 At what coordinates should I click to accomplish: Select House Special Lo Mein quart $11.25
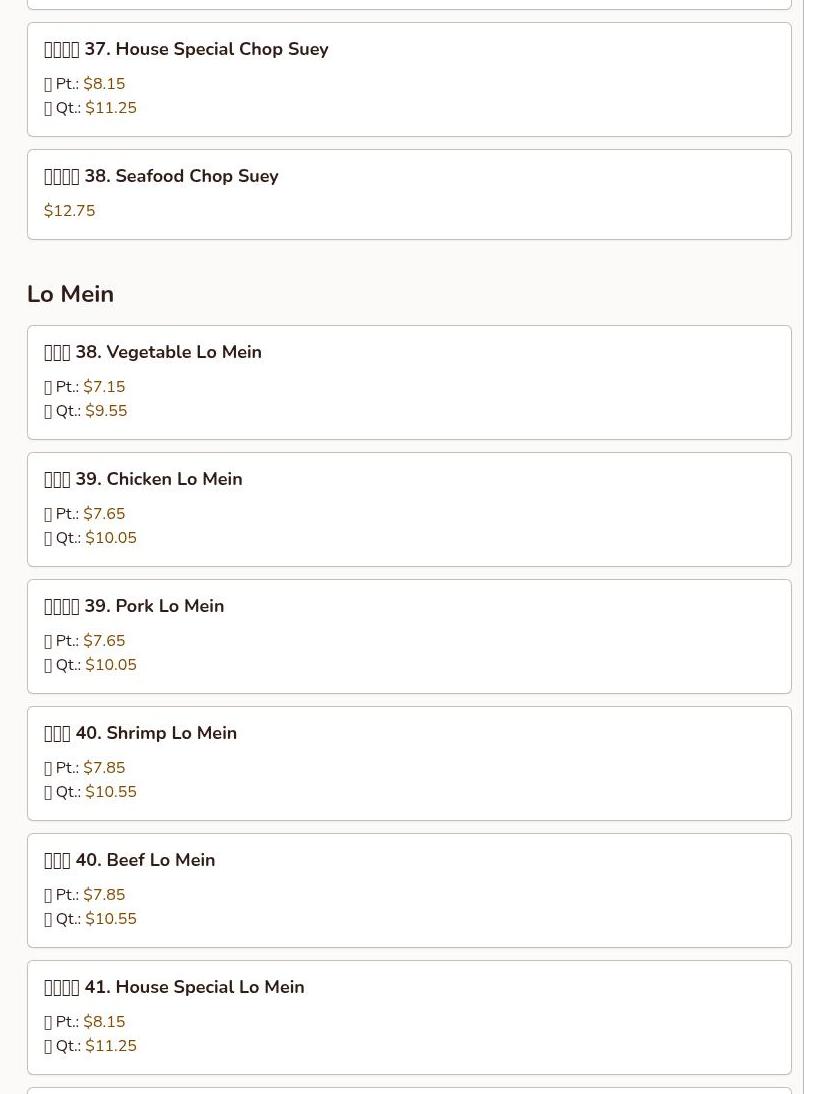point(111,1046)
